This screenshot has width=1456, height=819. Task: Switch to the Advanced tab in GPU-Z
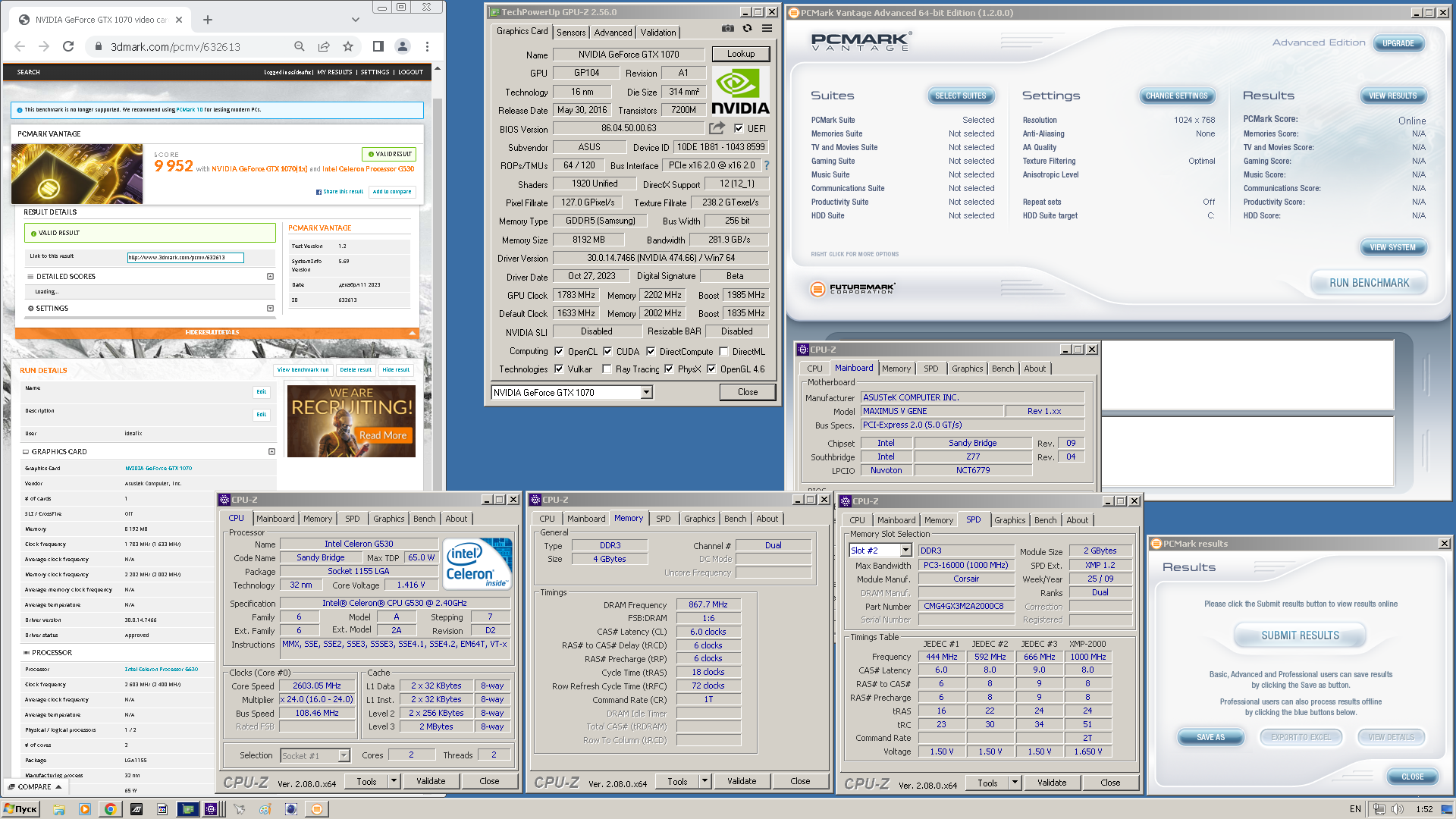tap(613, 33)
